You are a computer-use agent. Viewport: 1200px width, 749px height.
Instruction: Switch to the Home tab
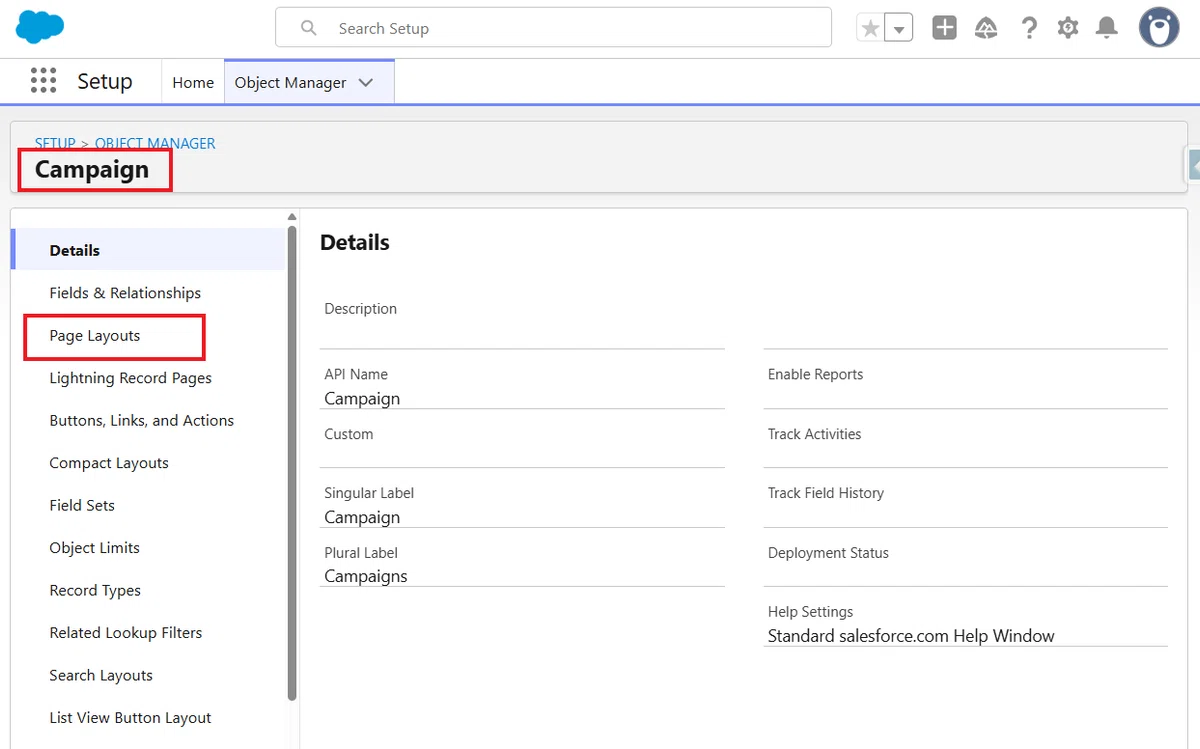point(193,82)
